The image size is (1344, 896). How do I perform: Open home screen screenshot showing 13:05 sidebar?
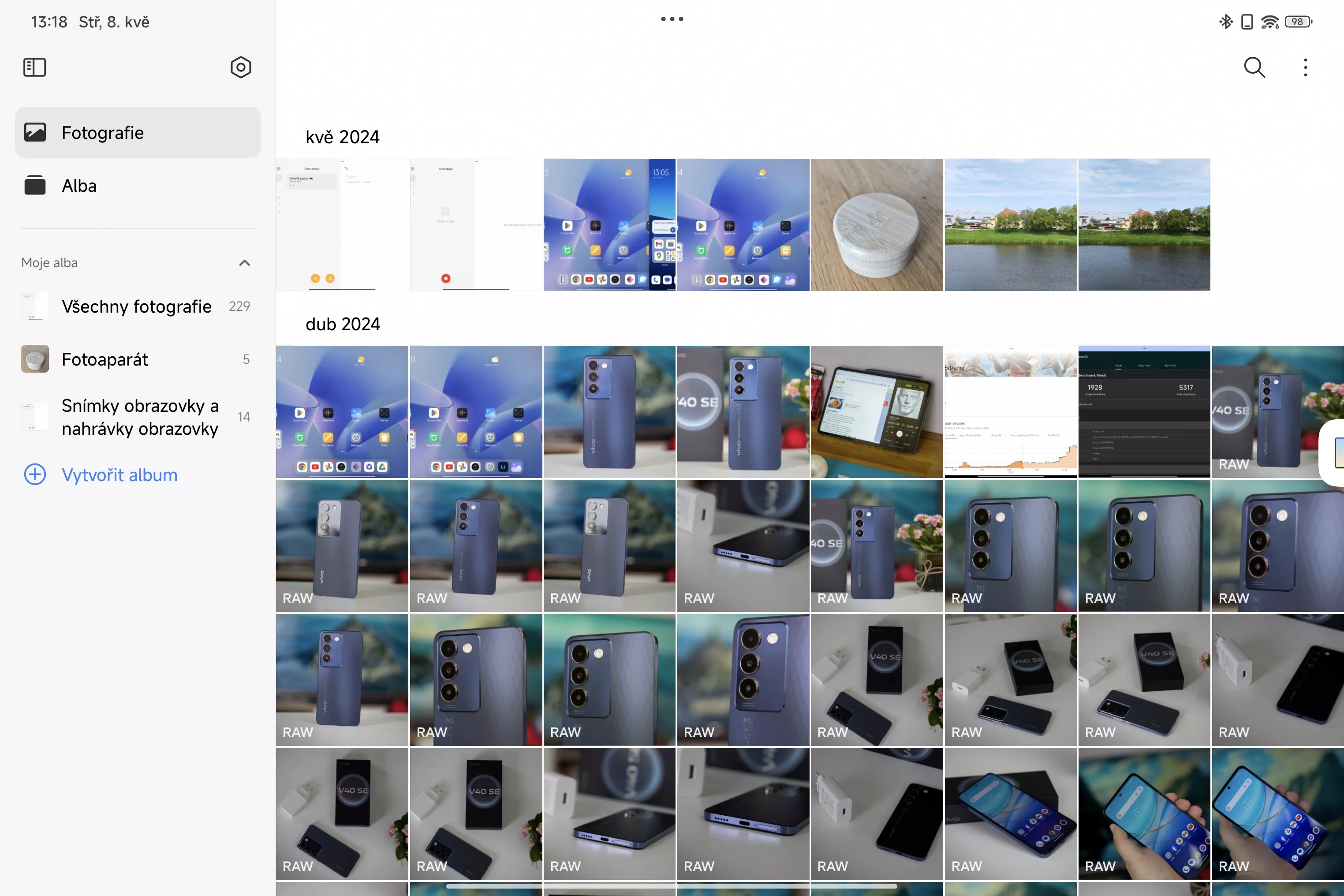click(609, 224)
